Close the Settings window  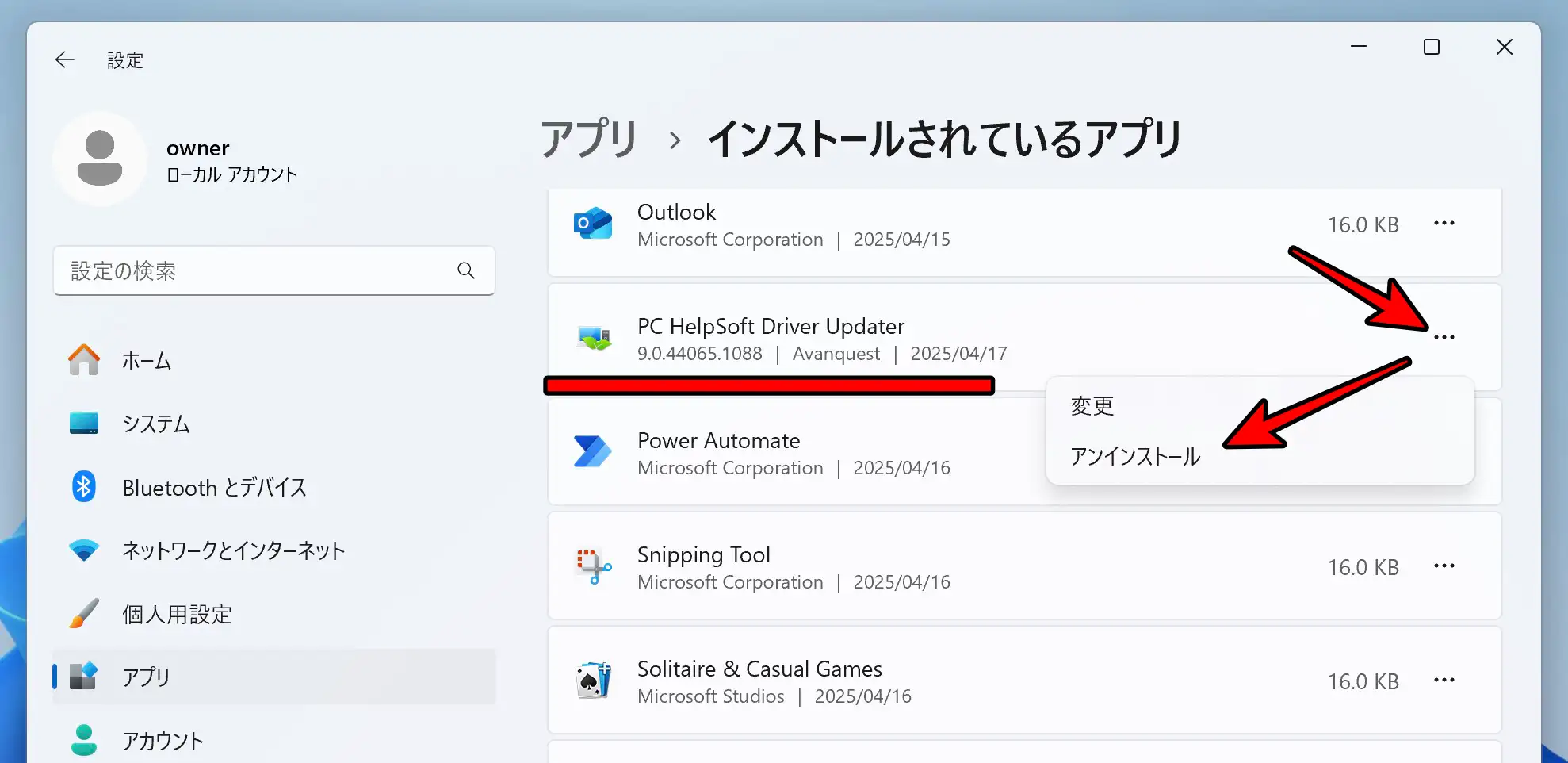tap(1505, 47)
